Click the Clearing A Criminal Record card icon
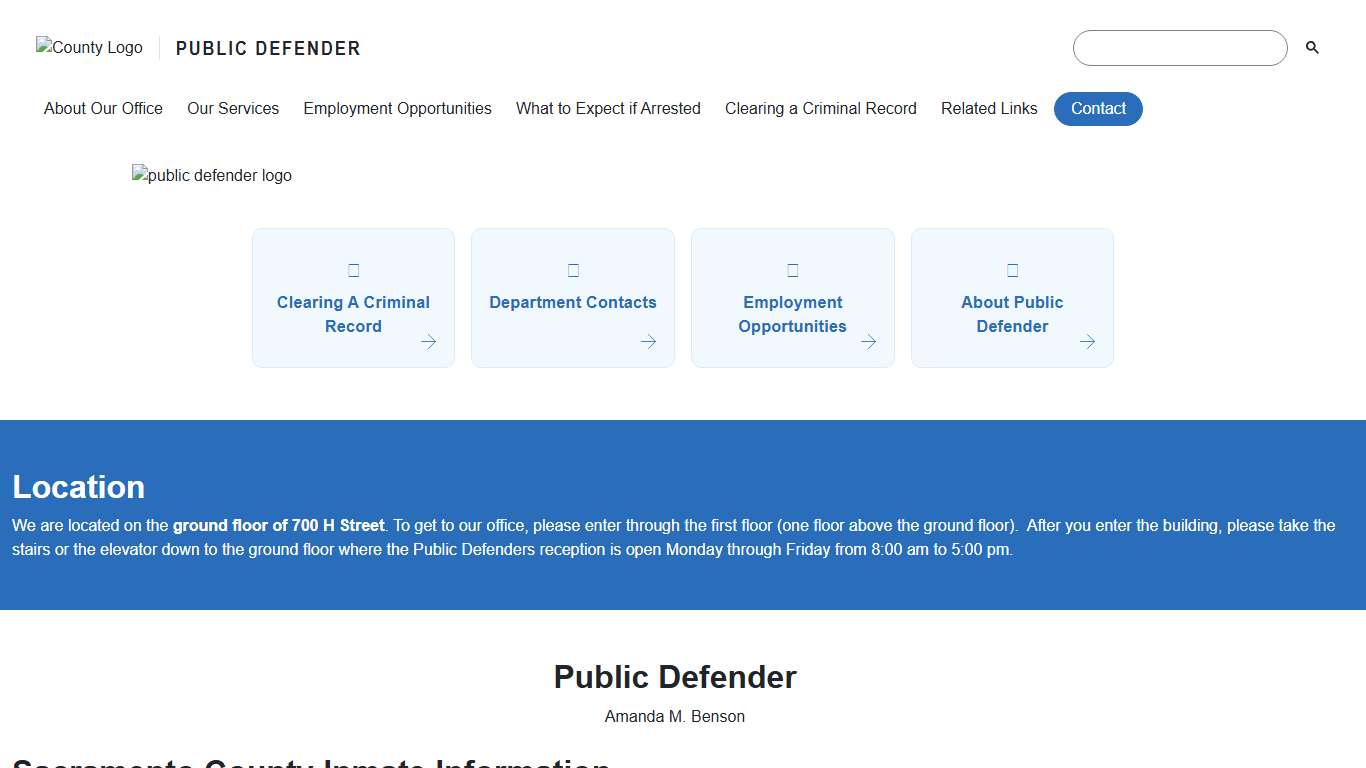This screenshot has width=1366, height=768. pos(353,269)
